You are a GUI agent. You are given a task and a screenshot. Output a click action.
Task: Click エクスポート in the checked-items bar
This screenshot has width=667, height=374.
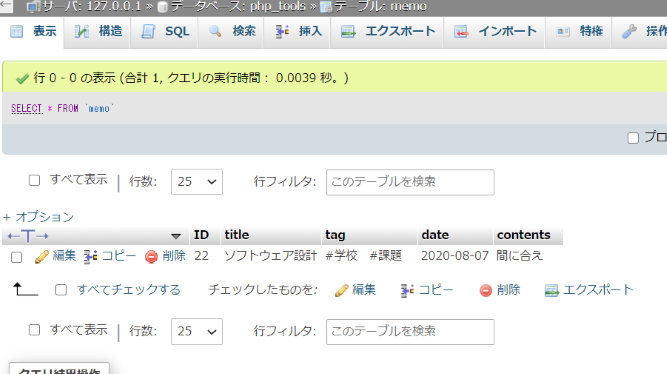click(598, 290)
